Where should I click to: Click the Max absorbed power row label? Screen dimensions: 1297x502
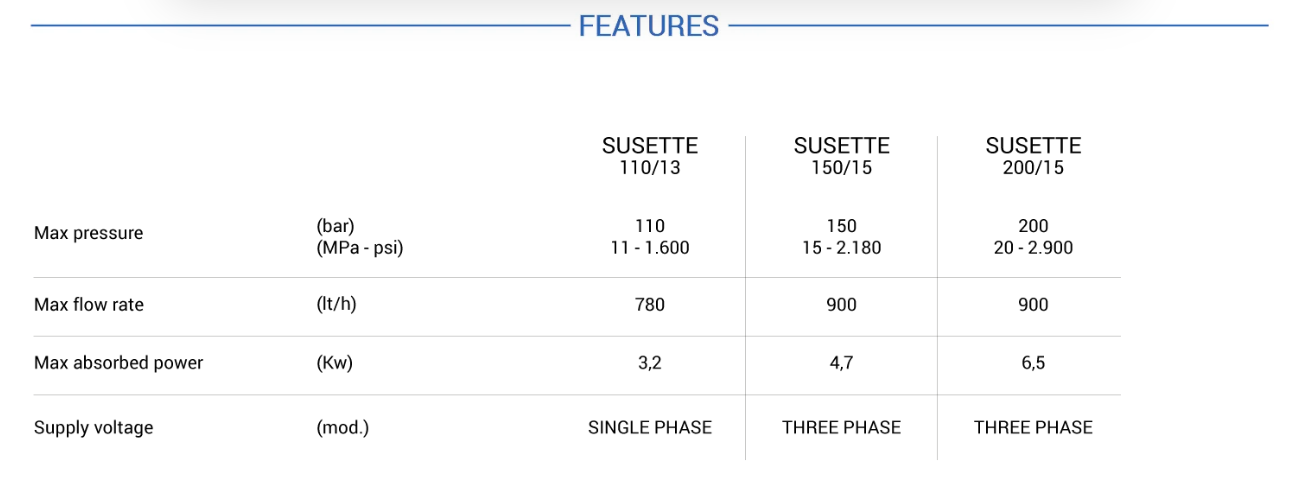point(118,363)
